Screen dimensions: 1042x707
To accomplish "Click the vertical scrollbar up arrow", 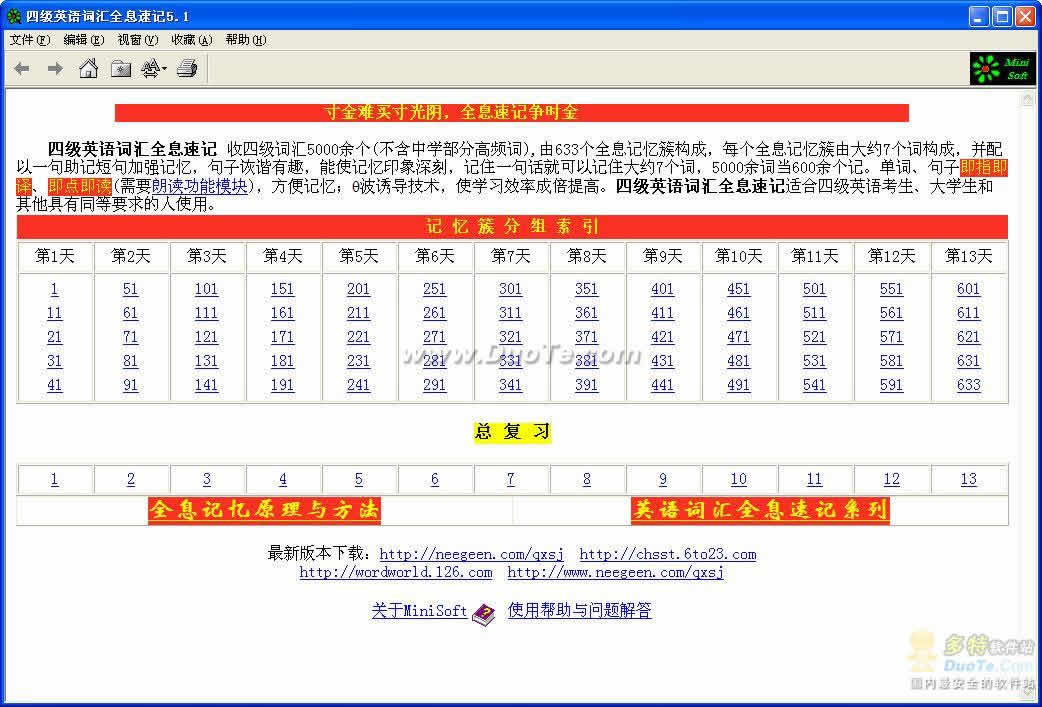I will 1027,100.
